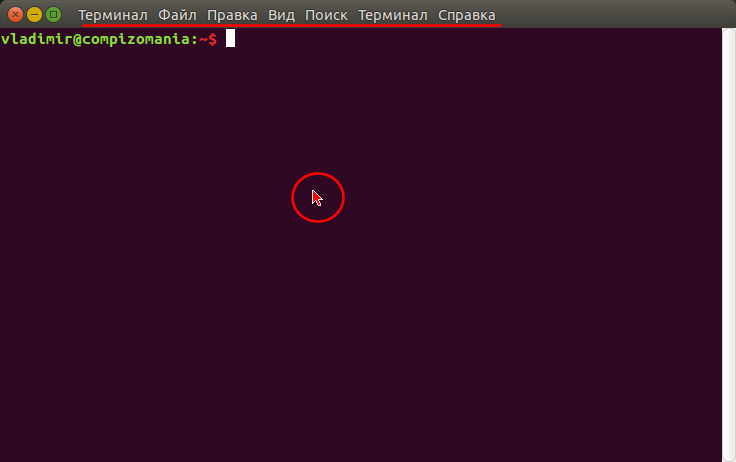736x462 pixels.
Task: Click the username vladimir in the prompt
Action: pyautogui.click(x=37, y=38)
